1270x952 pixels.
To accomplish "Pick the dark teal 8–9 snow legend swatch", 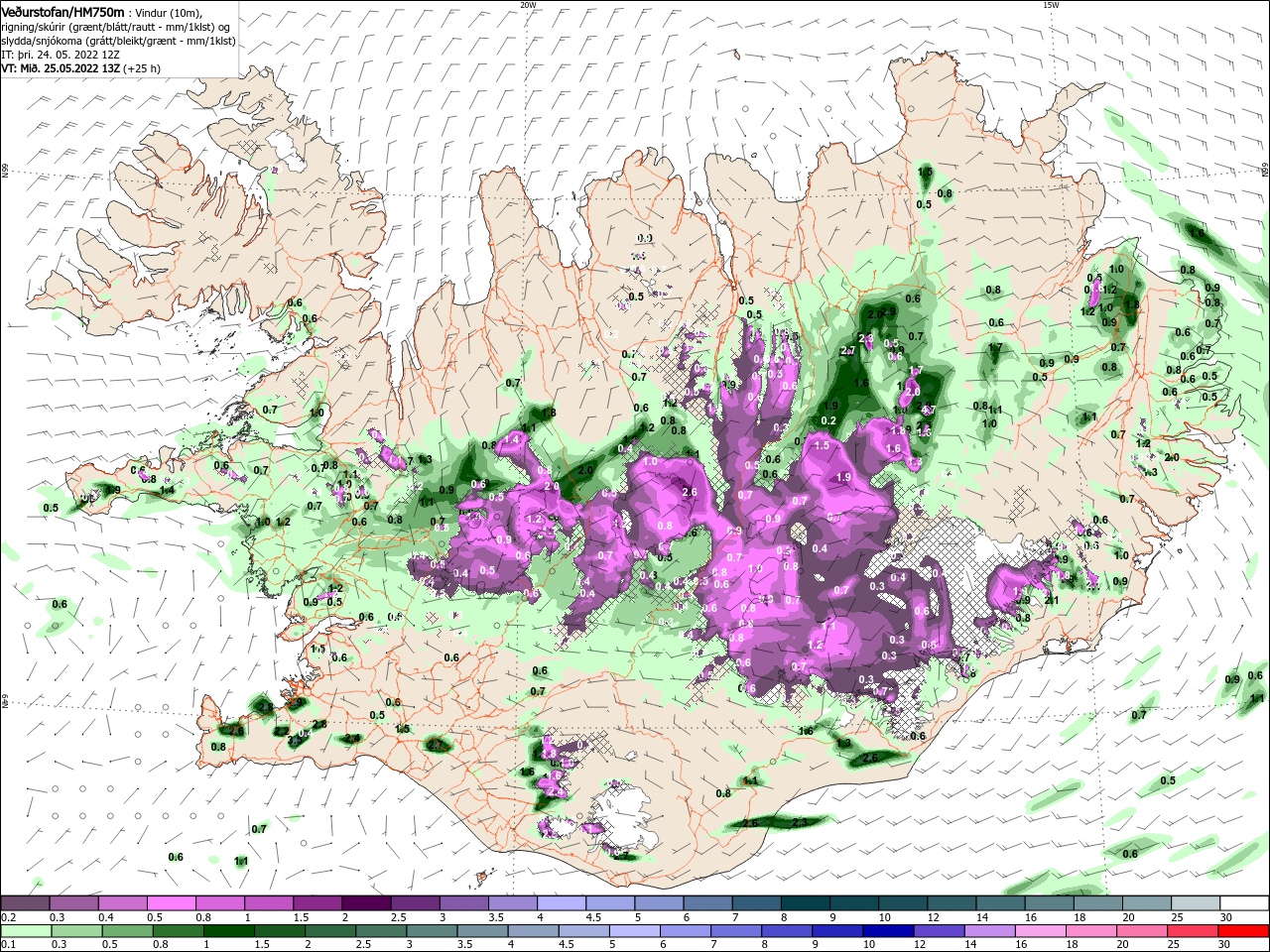I will tap(806, 903).
